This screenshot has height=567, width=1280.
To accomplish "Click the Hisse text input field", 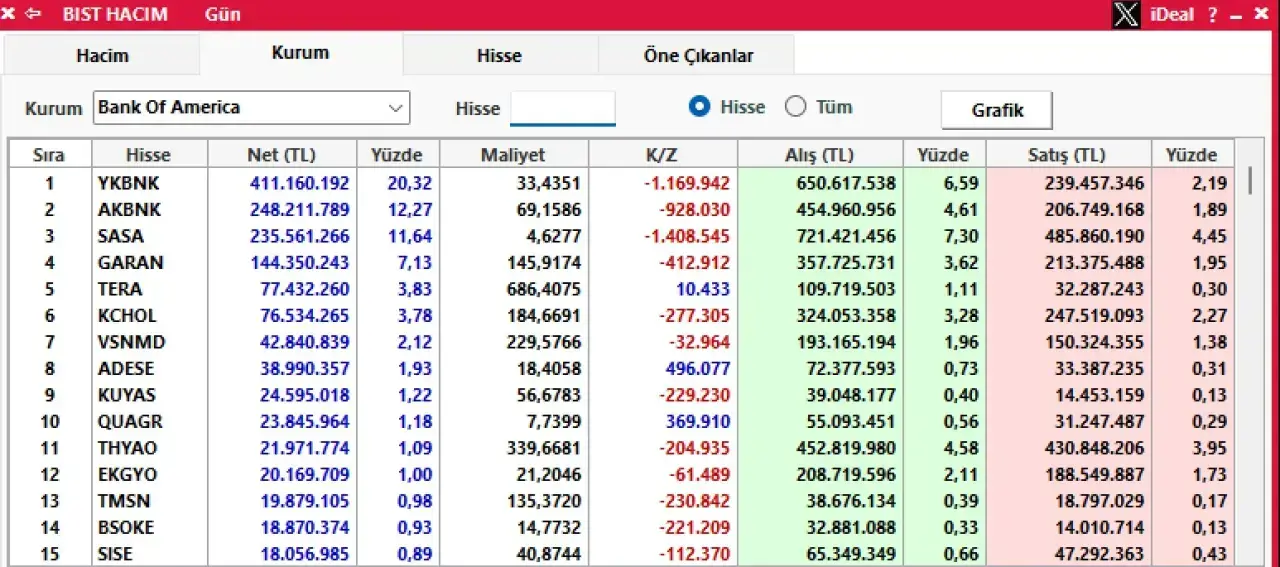I will (562, 108).
